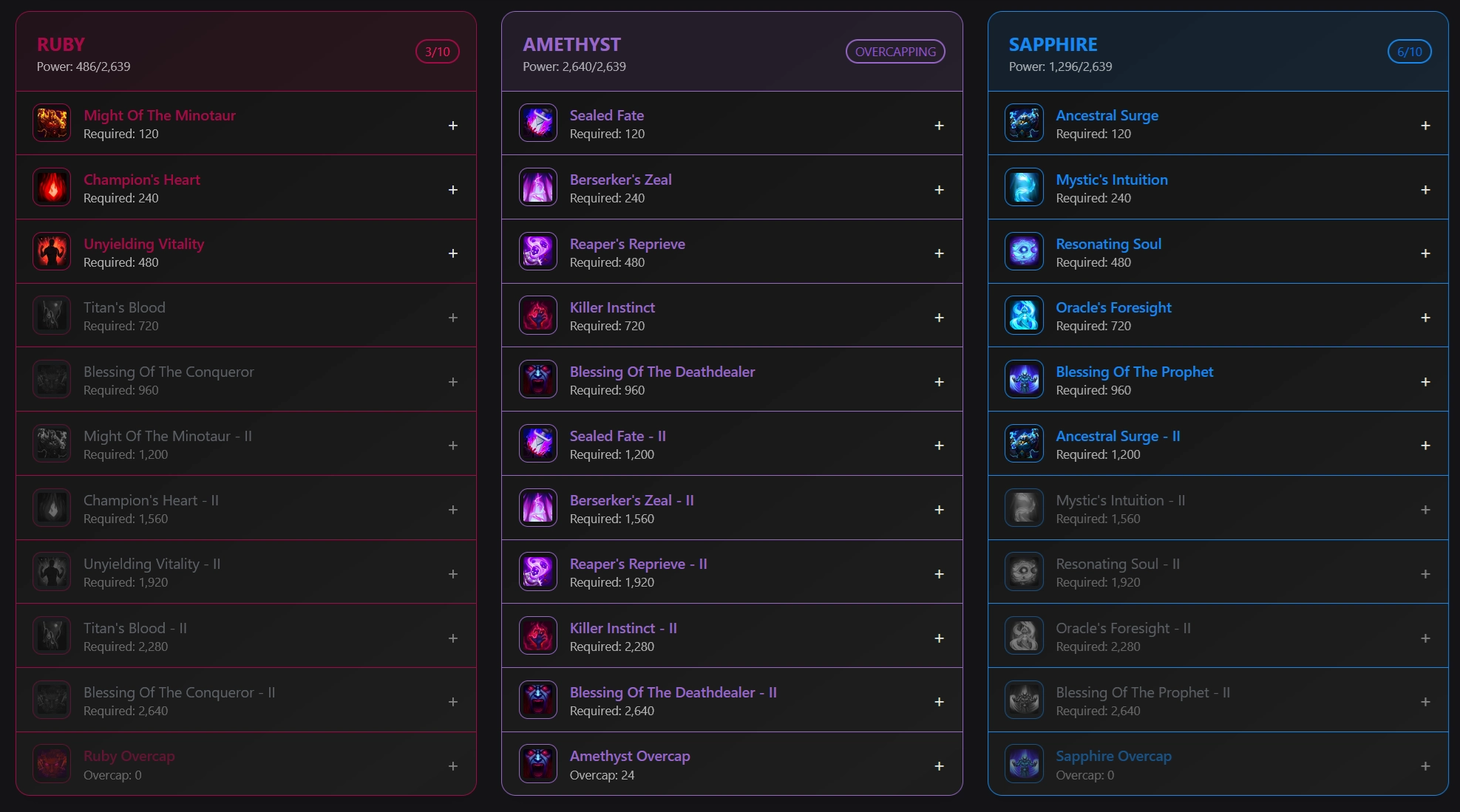Click the Resonating Soul eye icon
This screenshot has width=1460, height=812.
click(1025, 252)
